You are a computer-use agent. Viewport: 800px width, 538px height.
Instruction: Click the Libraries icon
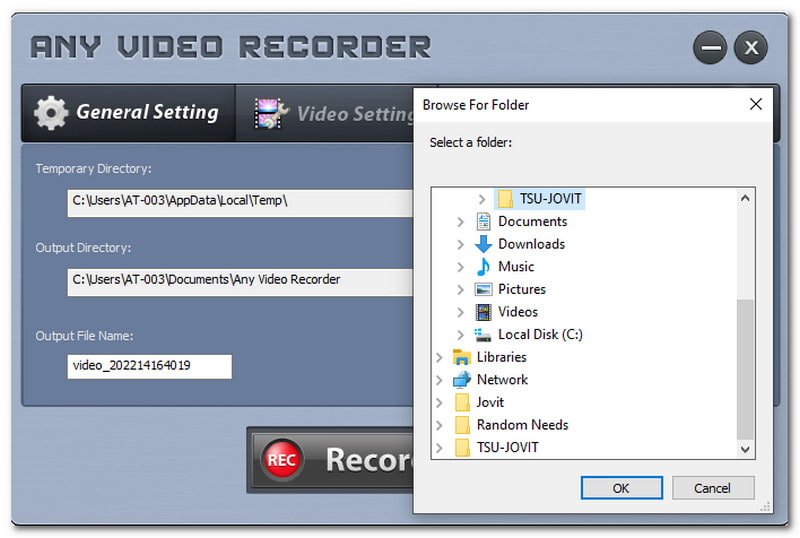[462, 357]
